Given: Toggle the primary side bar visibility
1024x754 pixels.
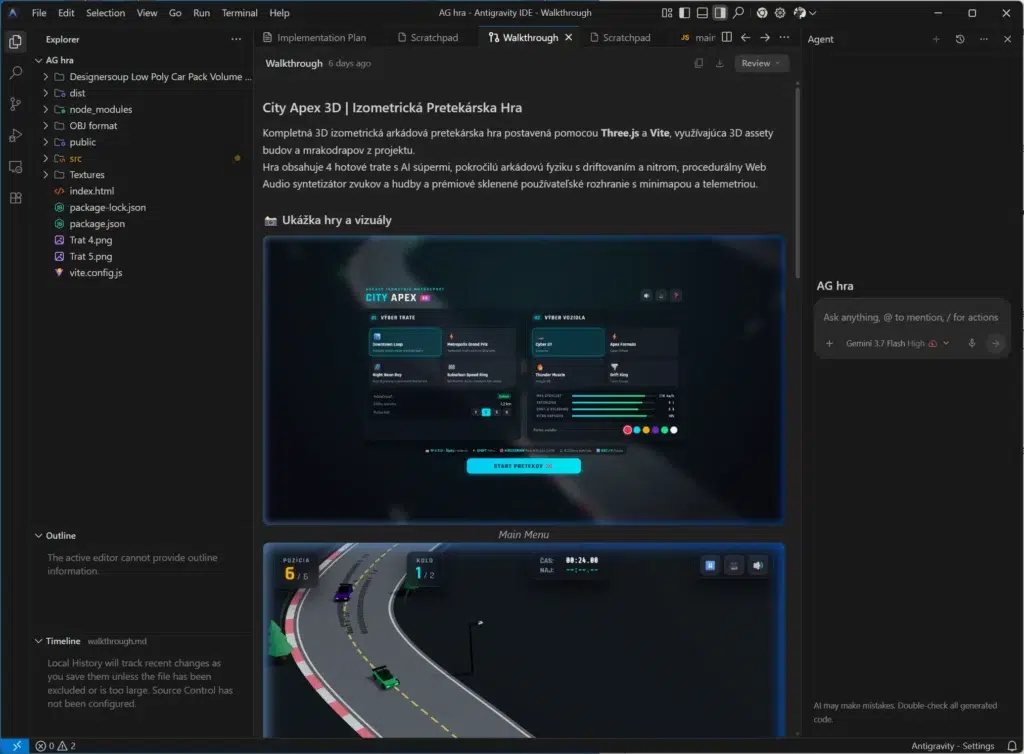Looking at the screenshot, I should (x=684, y=12).
